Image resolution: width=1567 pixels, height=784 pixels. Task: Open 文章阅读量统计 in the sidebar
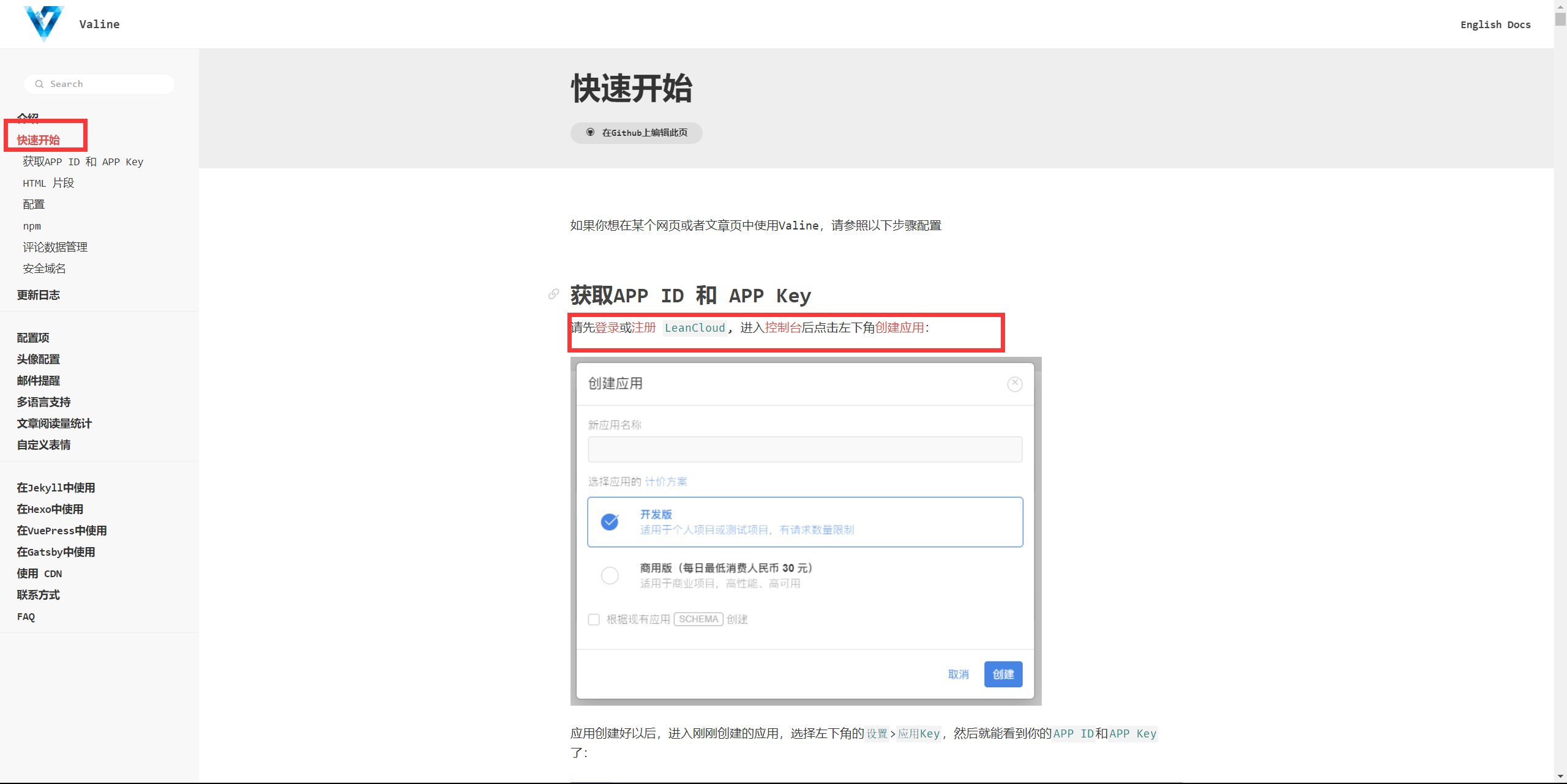(x=54, y=424)
